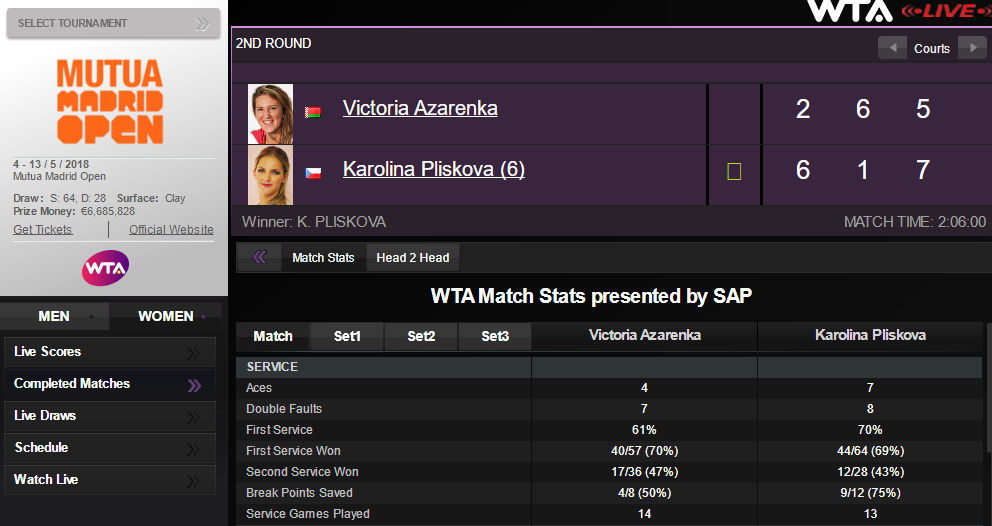Click the next court arrow
This screenshot has height=526, width=992.
coord(972,48)
